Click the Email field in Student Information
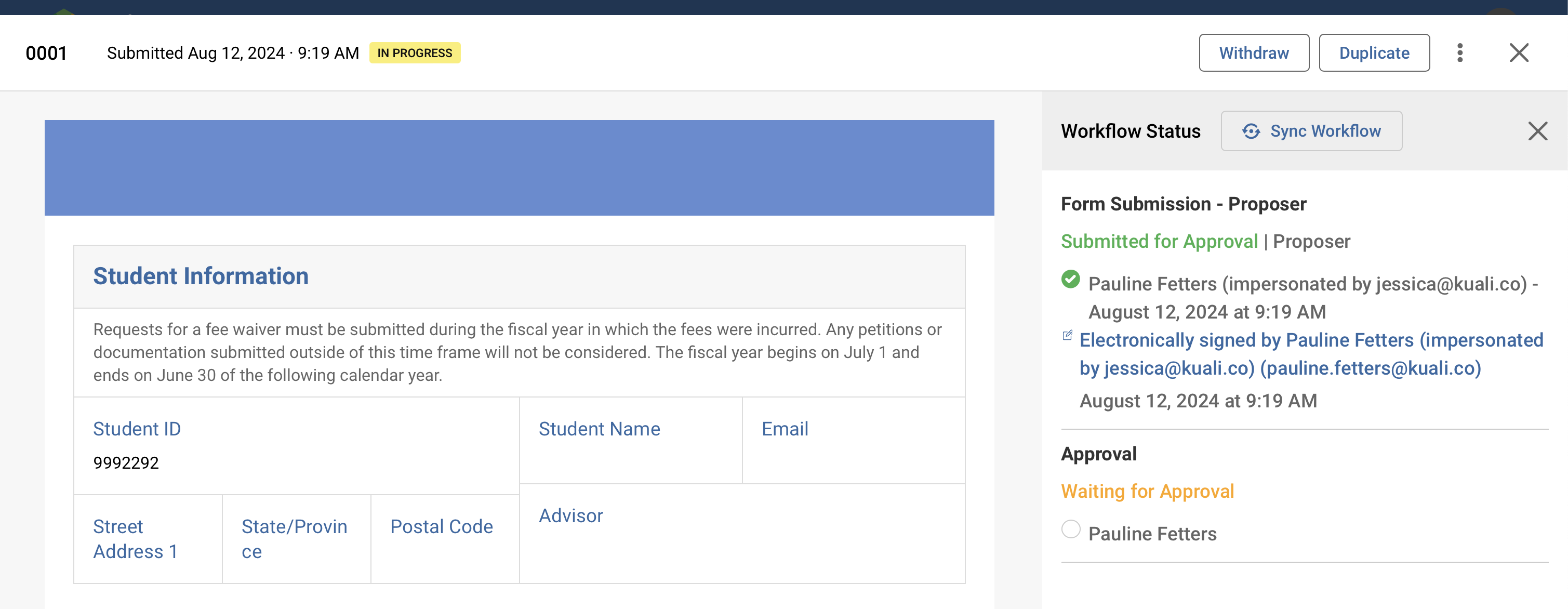This screenshot has width=1568, height=609. (x=785, y=429)
